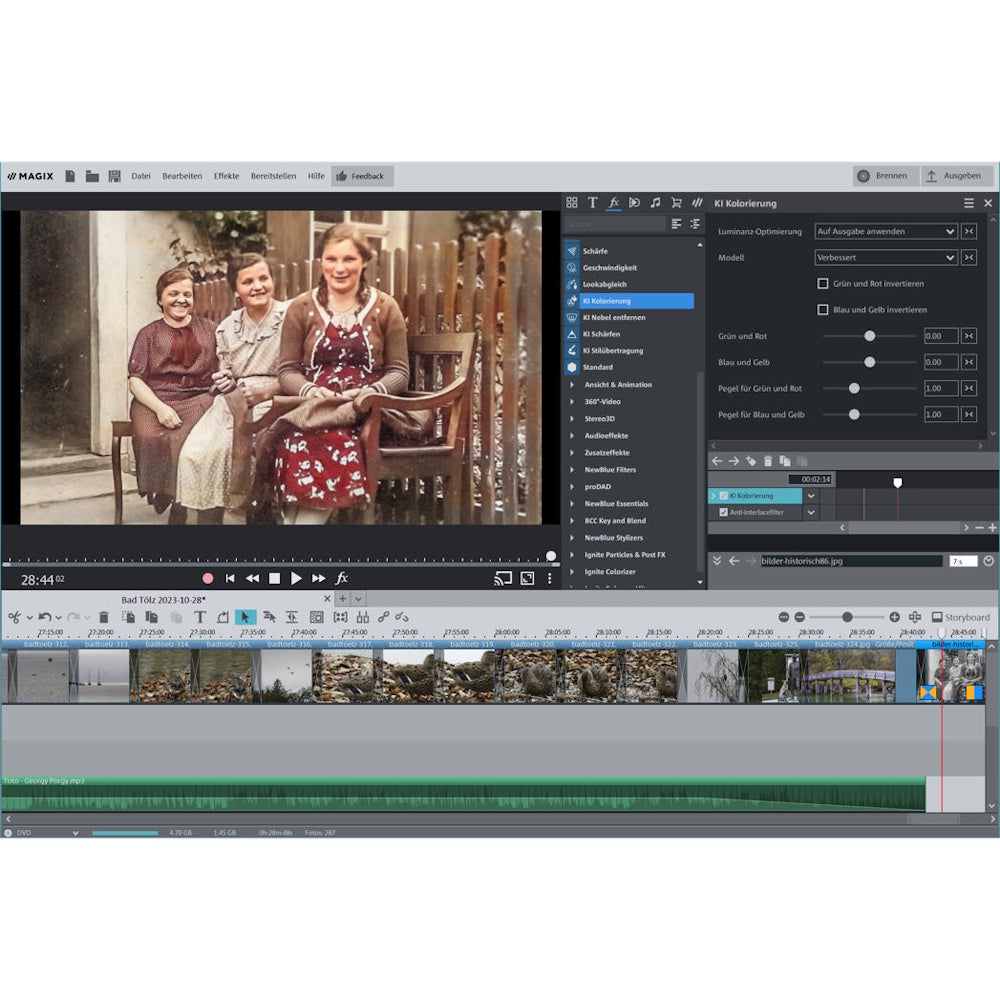Click the Ausgeben button
Image resolution: width=1000 pixels, height=1000 pixels.
(x=956, y=175)
